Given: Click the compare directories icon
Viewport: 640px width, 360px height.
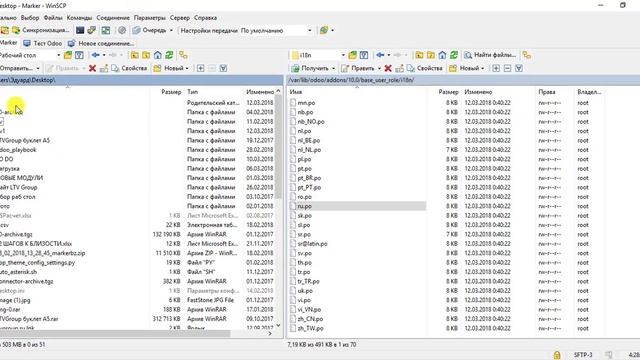Looking at the screenshot, I should point(106,30).
